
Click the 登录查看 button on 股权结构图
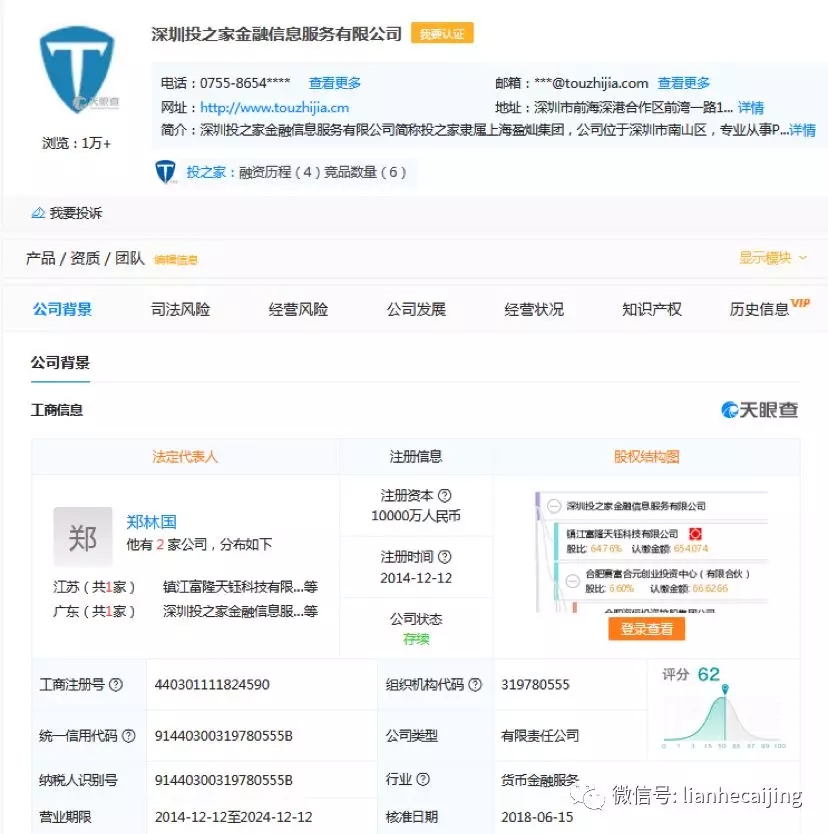click(647, 629)
